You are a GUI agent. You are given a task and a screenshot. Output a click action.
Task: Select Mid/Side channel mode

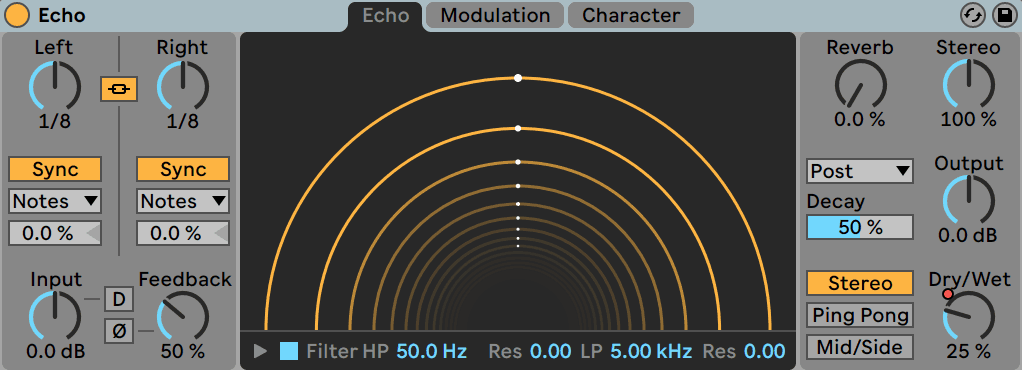tap(860, 347)
